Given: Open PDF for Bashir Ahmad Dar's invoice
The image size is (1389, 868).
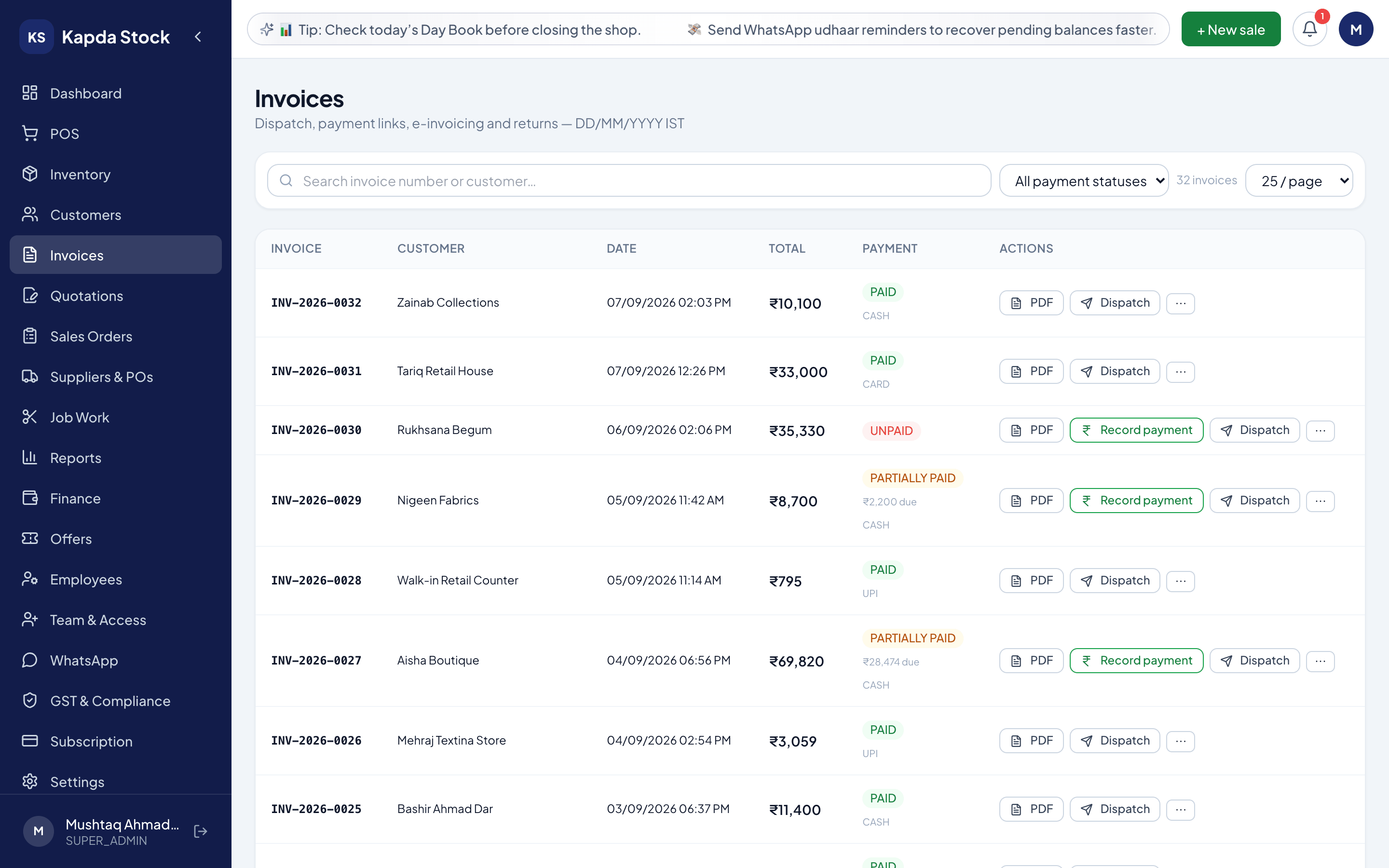Looking at the screenshot, I should (1031, 809).
